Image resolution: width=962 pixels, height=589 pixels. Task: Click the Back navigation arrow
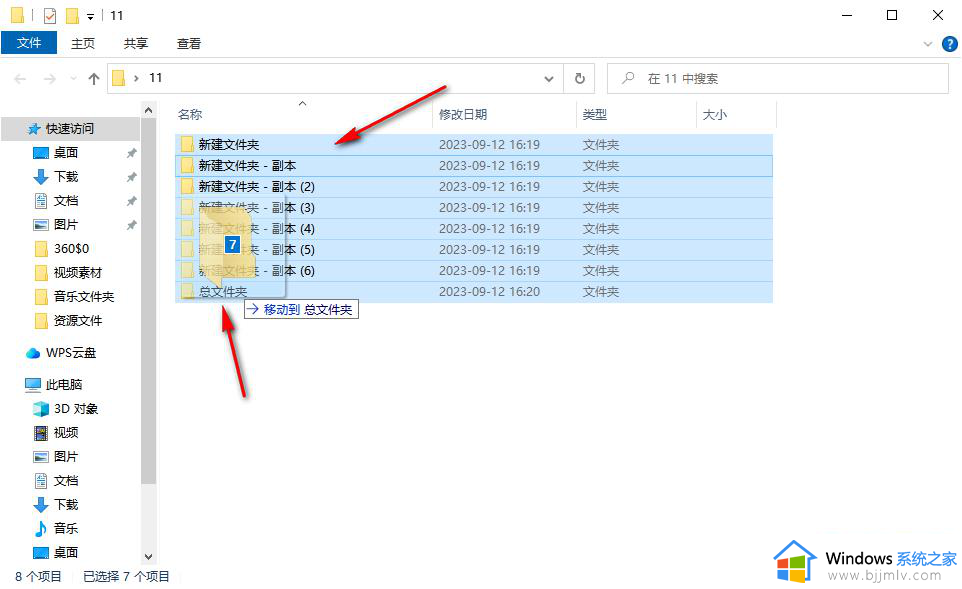[20, 79]
